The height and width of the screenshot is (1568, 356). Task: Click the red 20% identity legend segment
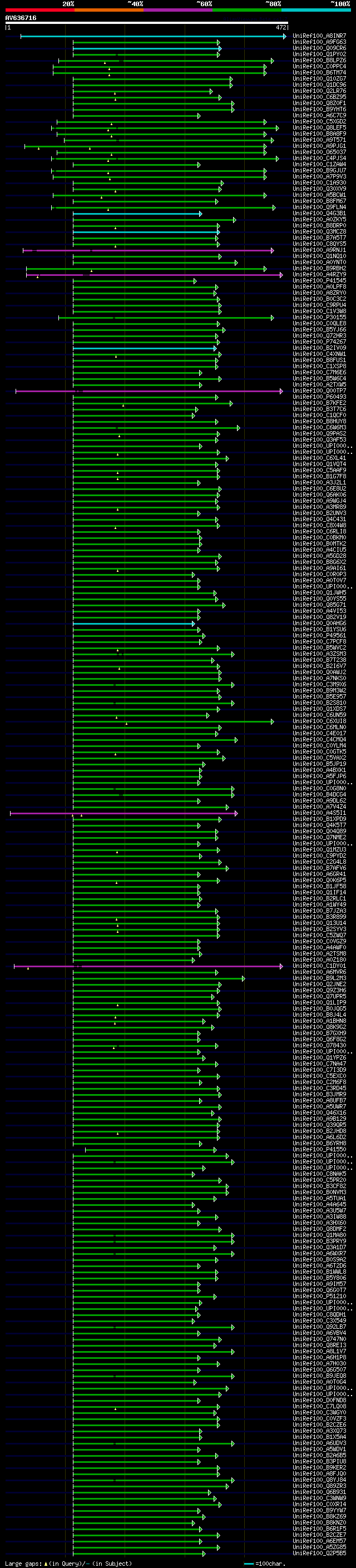pyautogui.click(x=39, y=10)
